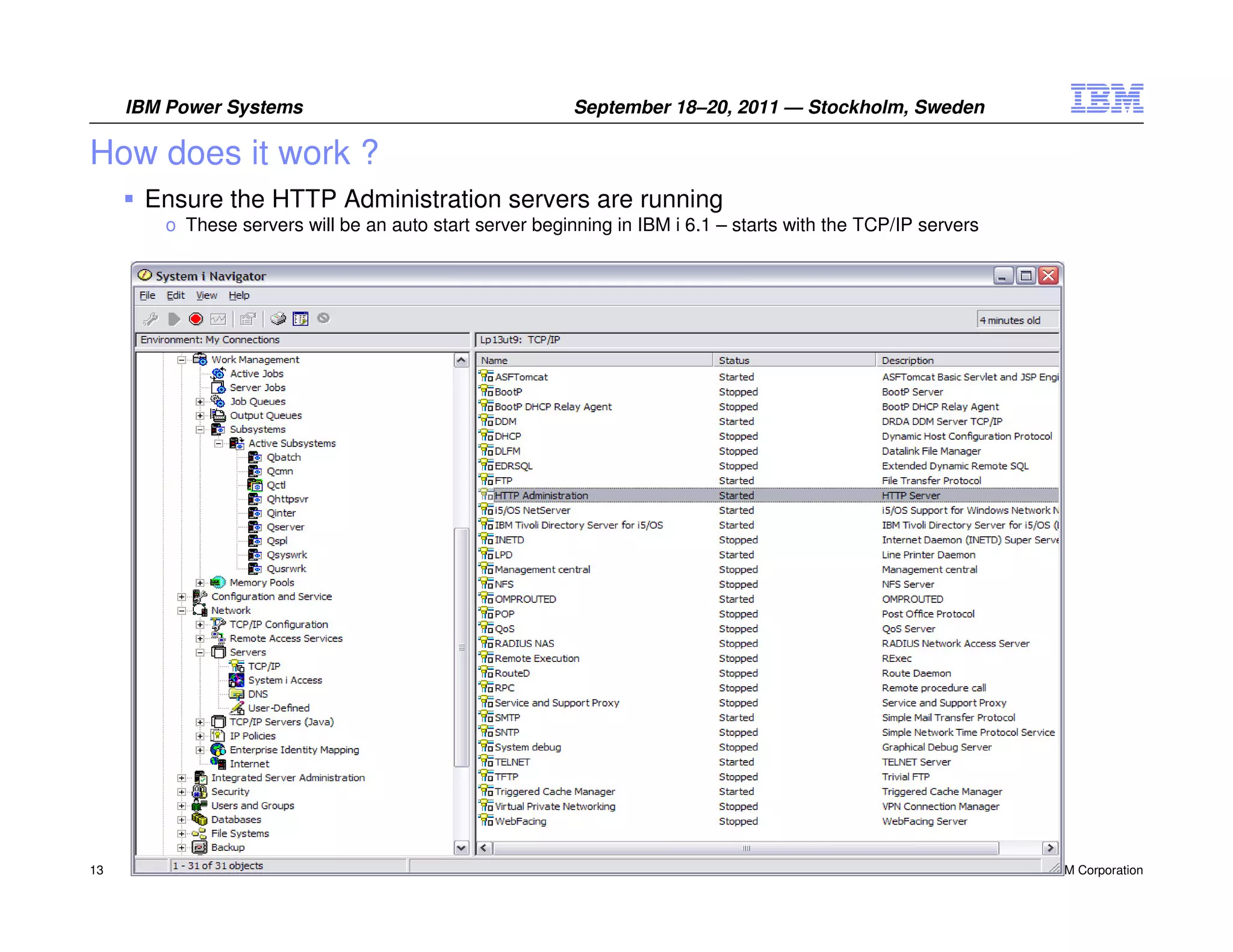Select the HTTP Administration server row
The image size is (1233, 952).
pos(769,495)
